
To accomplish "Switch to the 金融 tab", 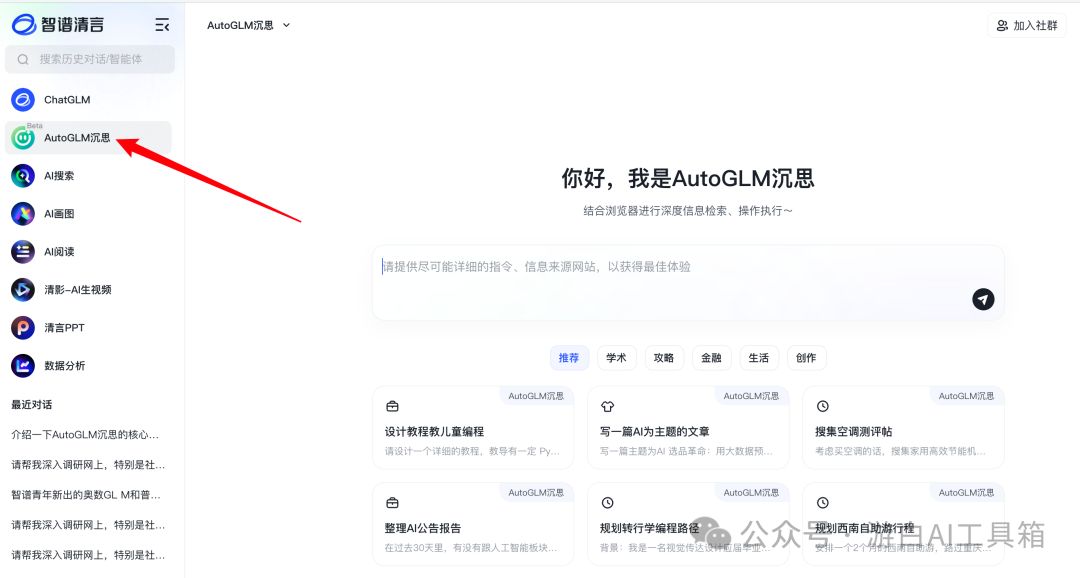I will click(x=712, y=358).
